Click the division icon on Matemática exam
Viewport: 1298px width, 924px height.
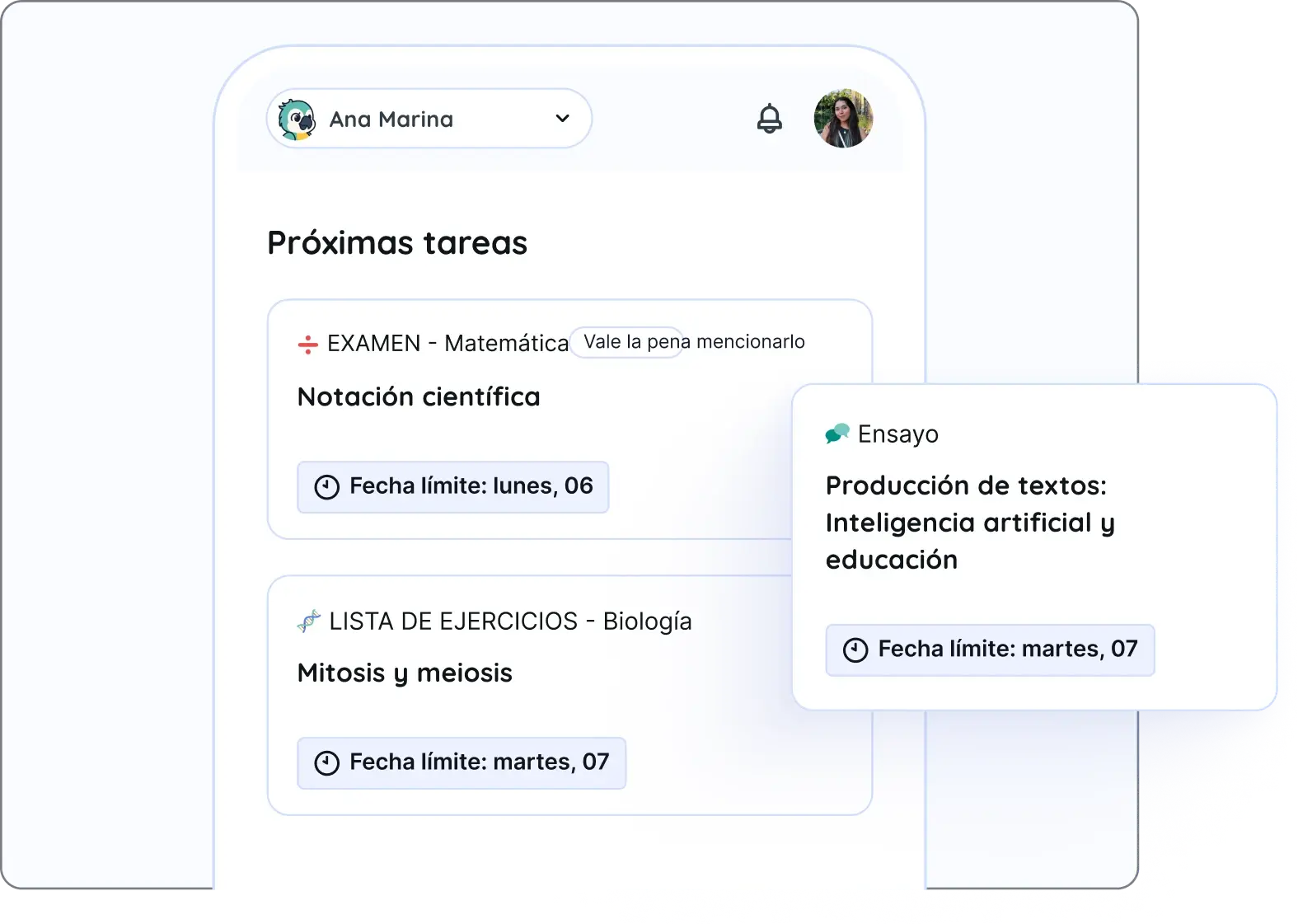click(x=307, y=345)
